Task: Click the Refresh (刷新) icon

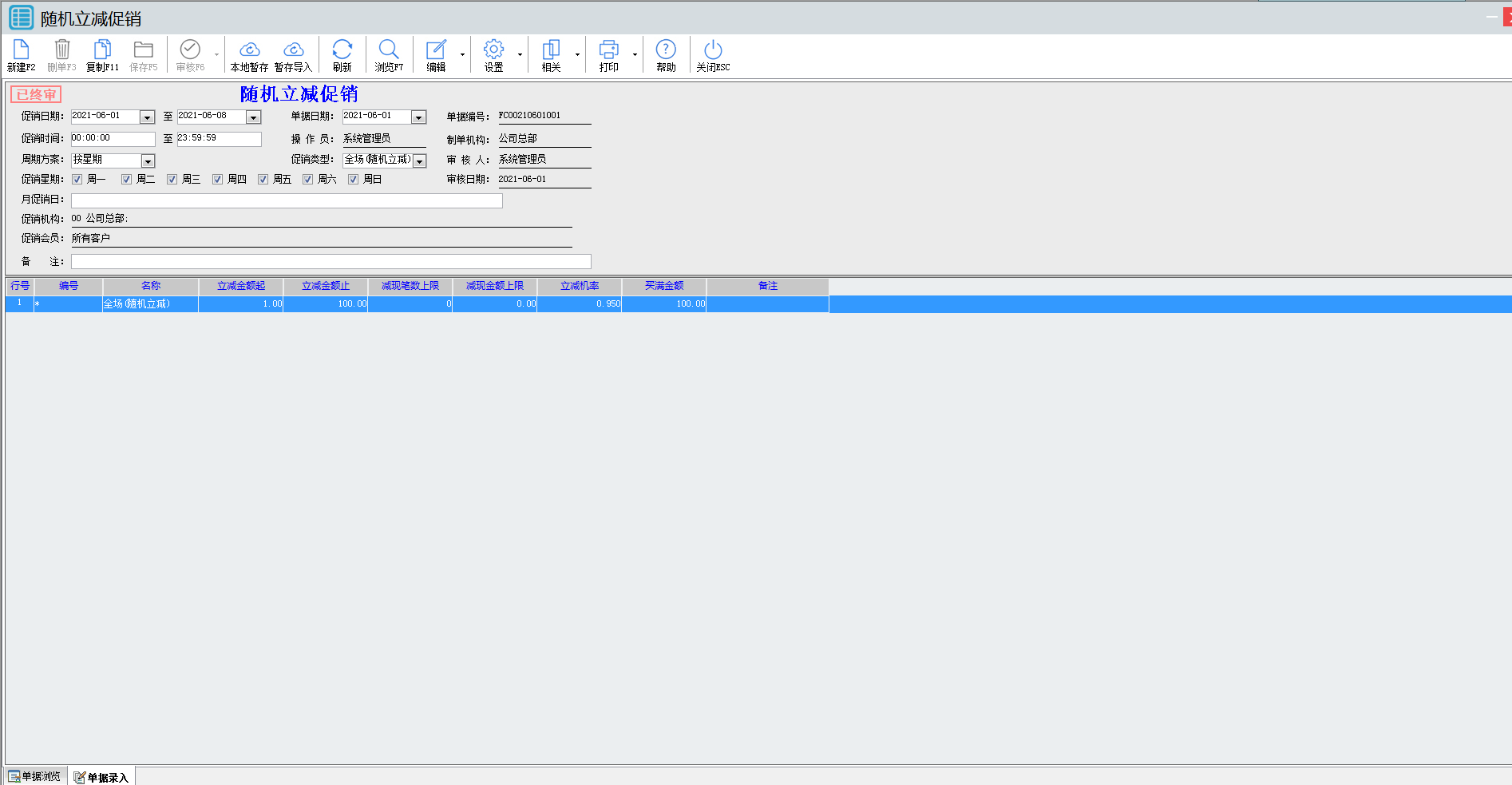Action: [342, 50]
